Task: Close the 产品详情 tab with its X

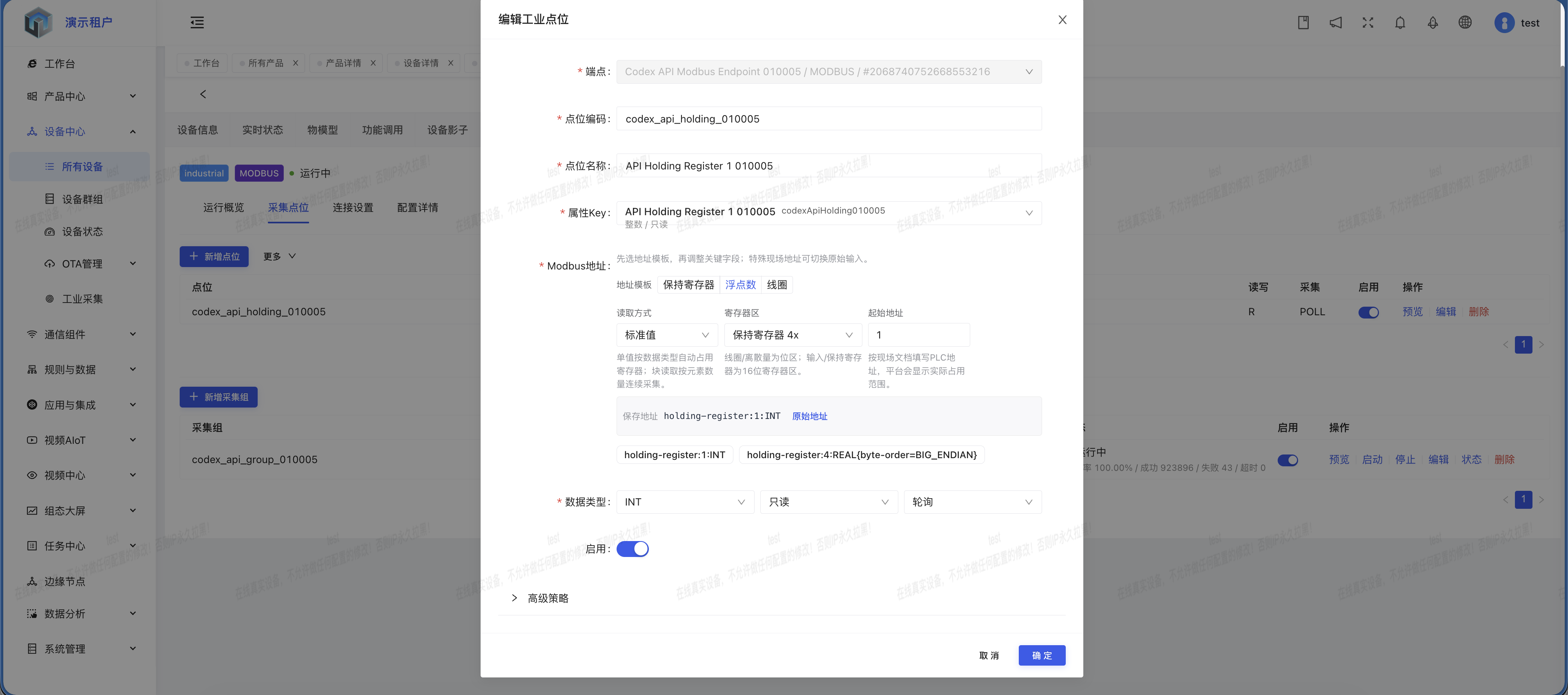Action: (x=373, y=63)
